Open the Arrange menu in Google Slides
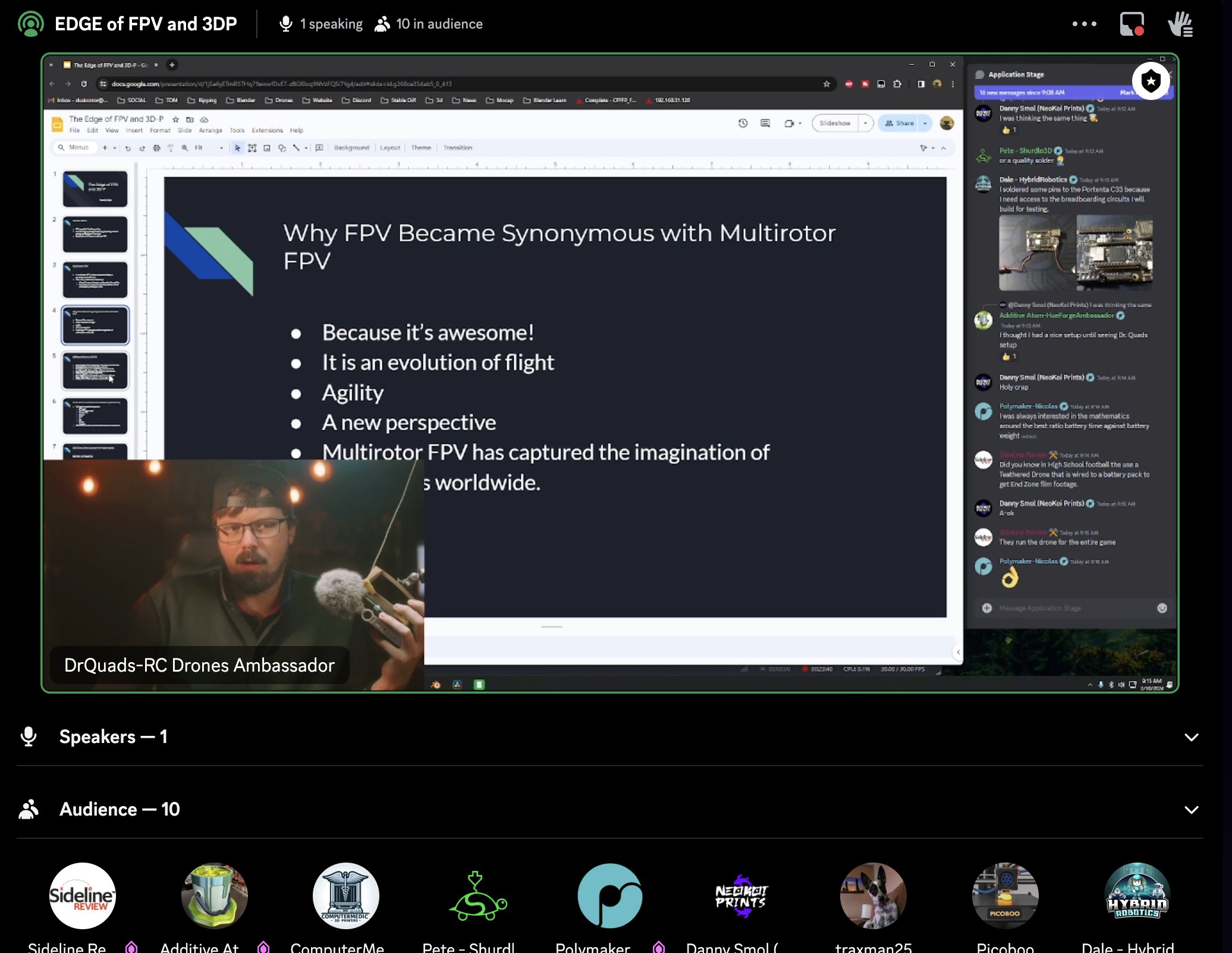The height and width of the screenshot is (953, 1232). 210,130
